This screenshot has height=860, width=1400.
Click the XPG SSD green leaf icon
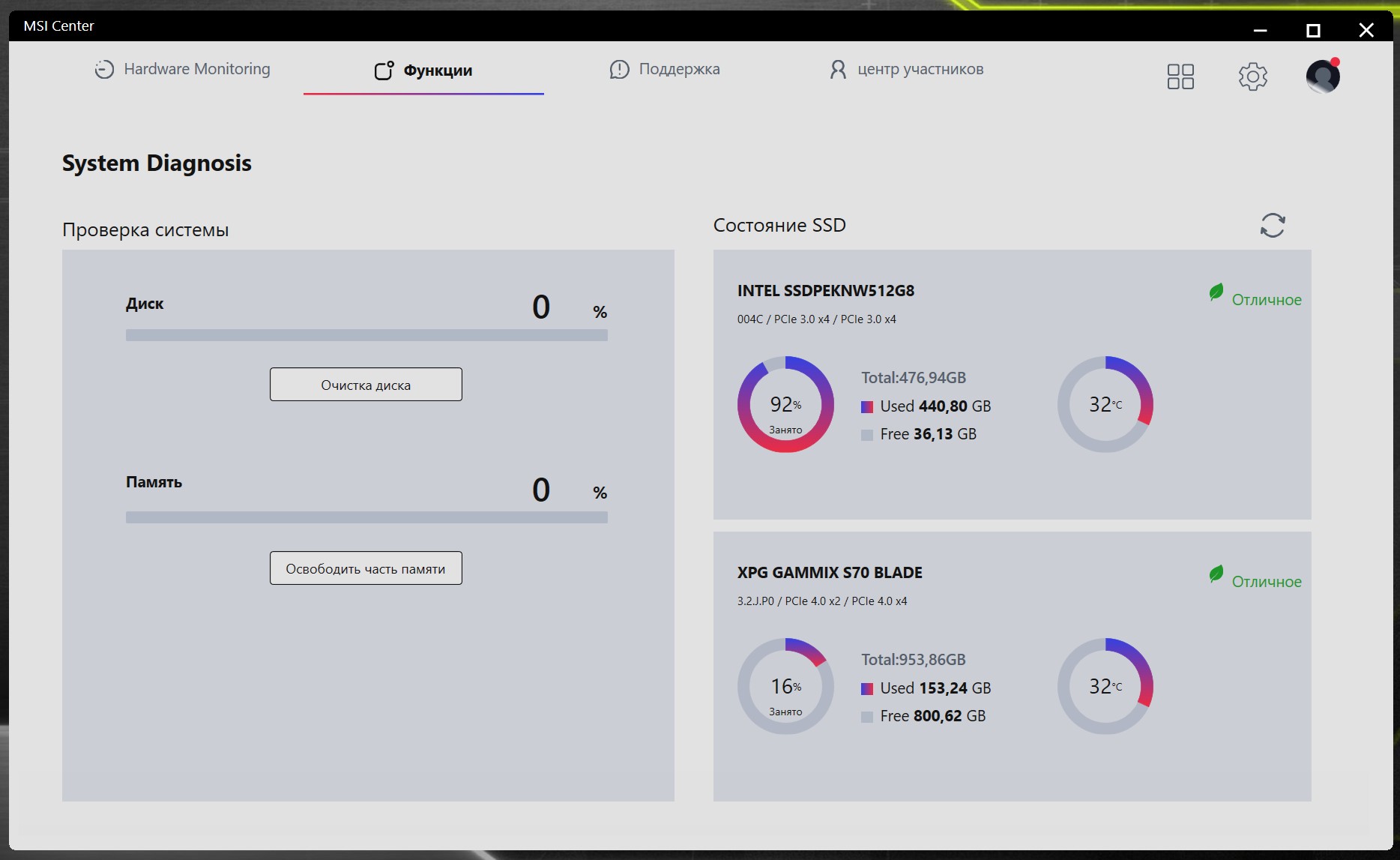point(1216,574)
